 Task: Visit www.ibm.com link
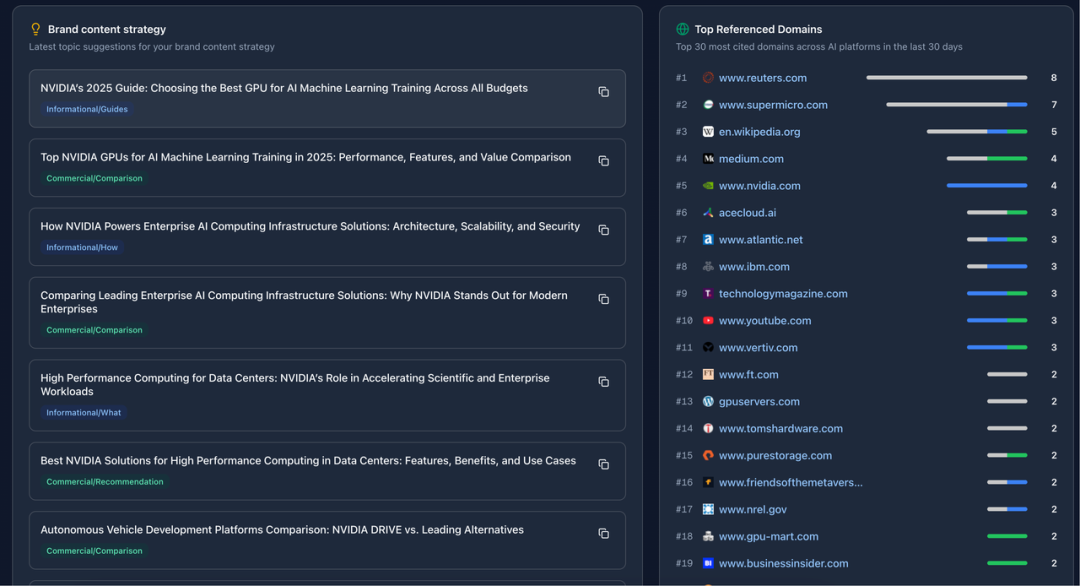(x=754, y=266)
